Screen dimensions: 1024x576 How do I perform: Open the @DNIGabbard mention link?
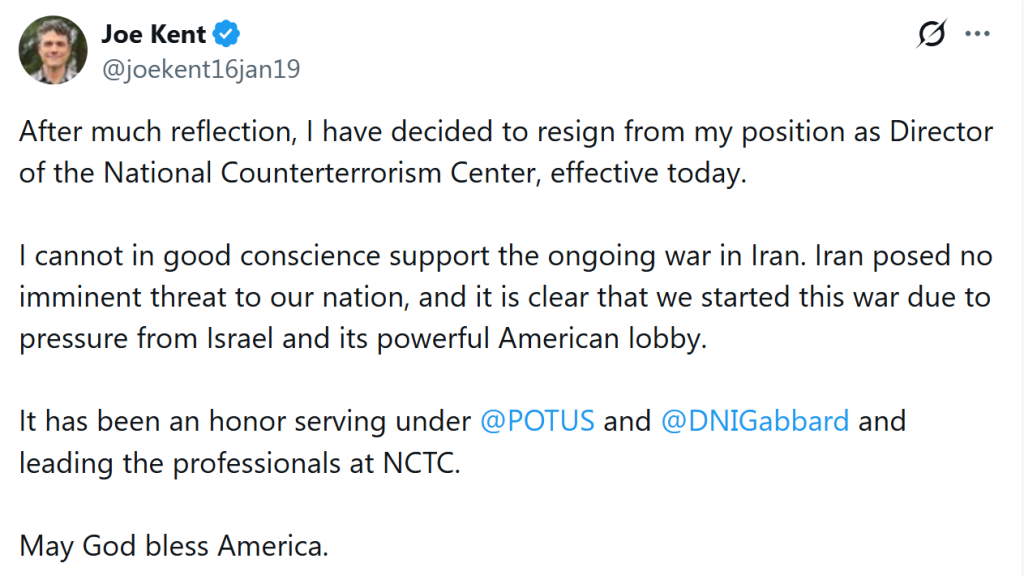pos(755,420)
